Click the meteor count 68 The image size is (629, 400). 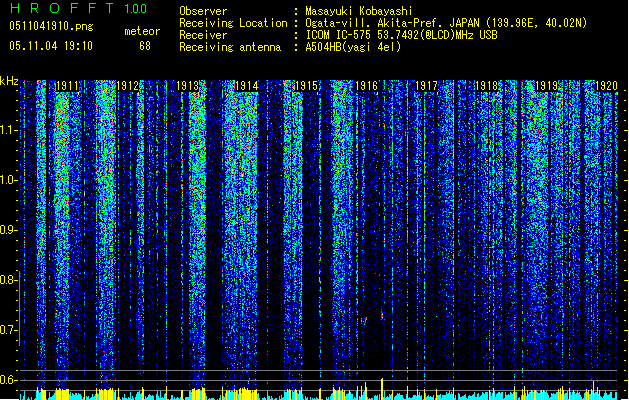[145, 46]
